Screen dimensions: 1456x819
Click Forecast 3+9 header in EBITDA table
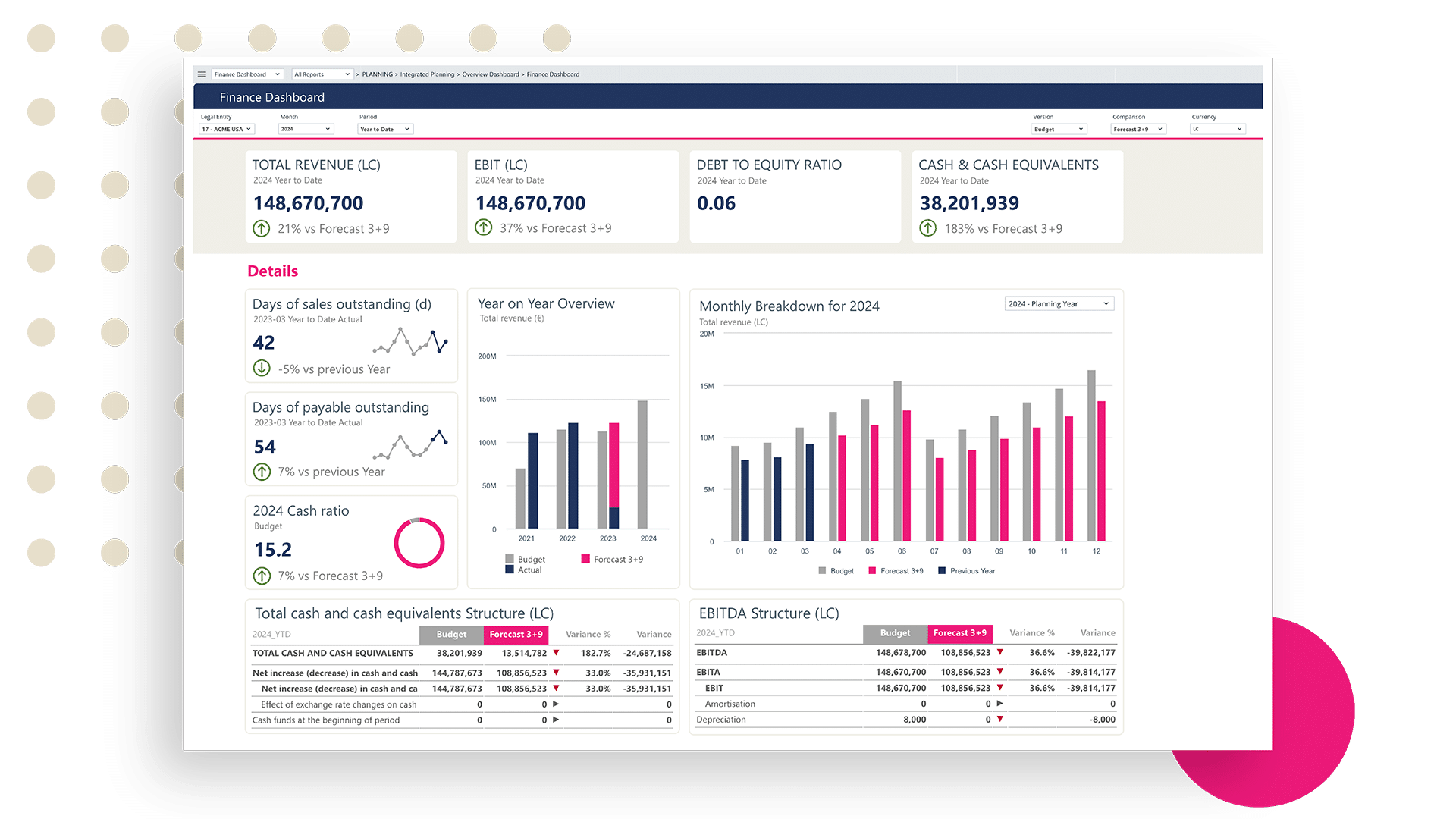960,633
